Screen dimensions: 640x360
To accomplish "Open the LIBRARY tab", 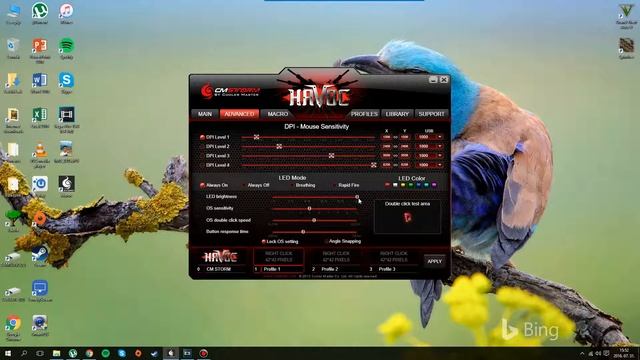I will (x=397, y=114).
